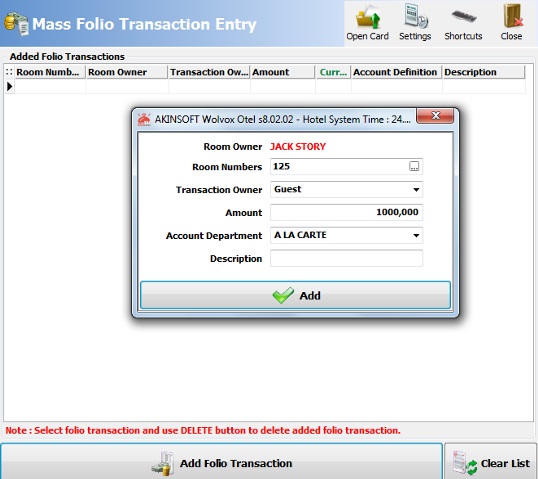Click the ellipsis browse button in Room Numbers

414,166
